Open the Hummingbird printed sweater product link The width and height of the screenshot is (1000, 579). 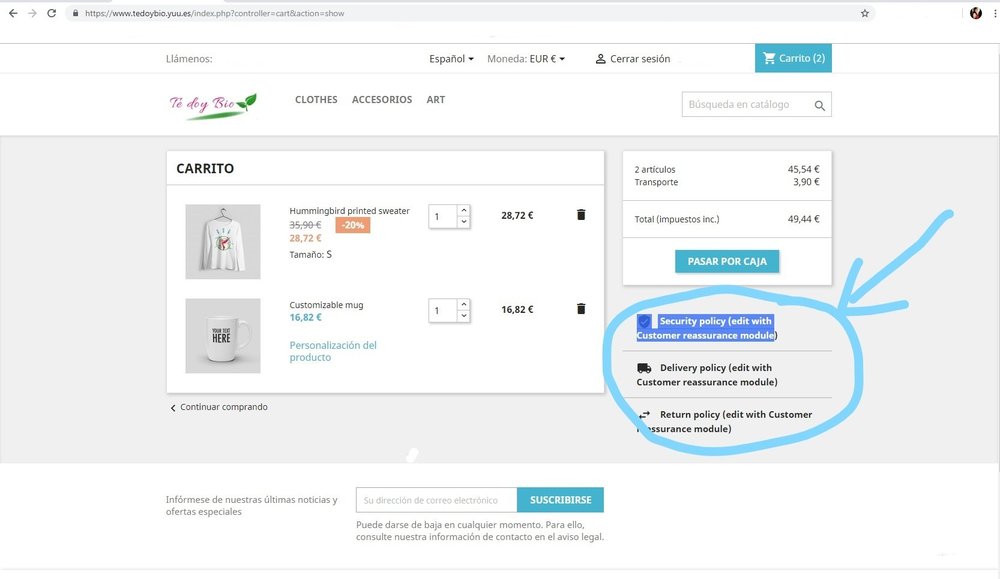(x=349, y=211)
